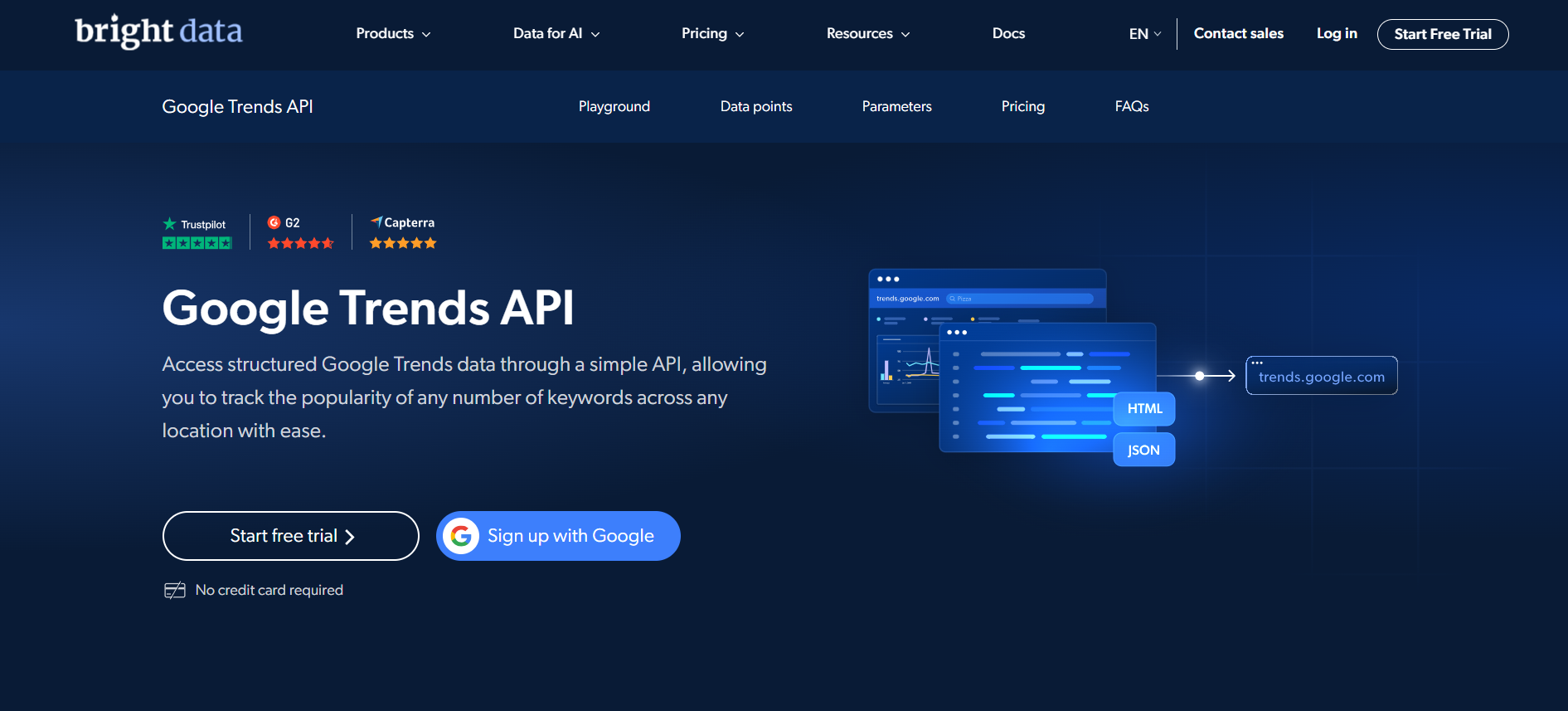Jump to the Data points section
Viewport: 1568px width, 711px height.
click(756, 106)
